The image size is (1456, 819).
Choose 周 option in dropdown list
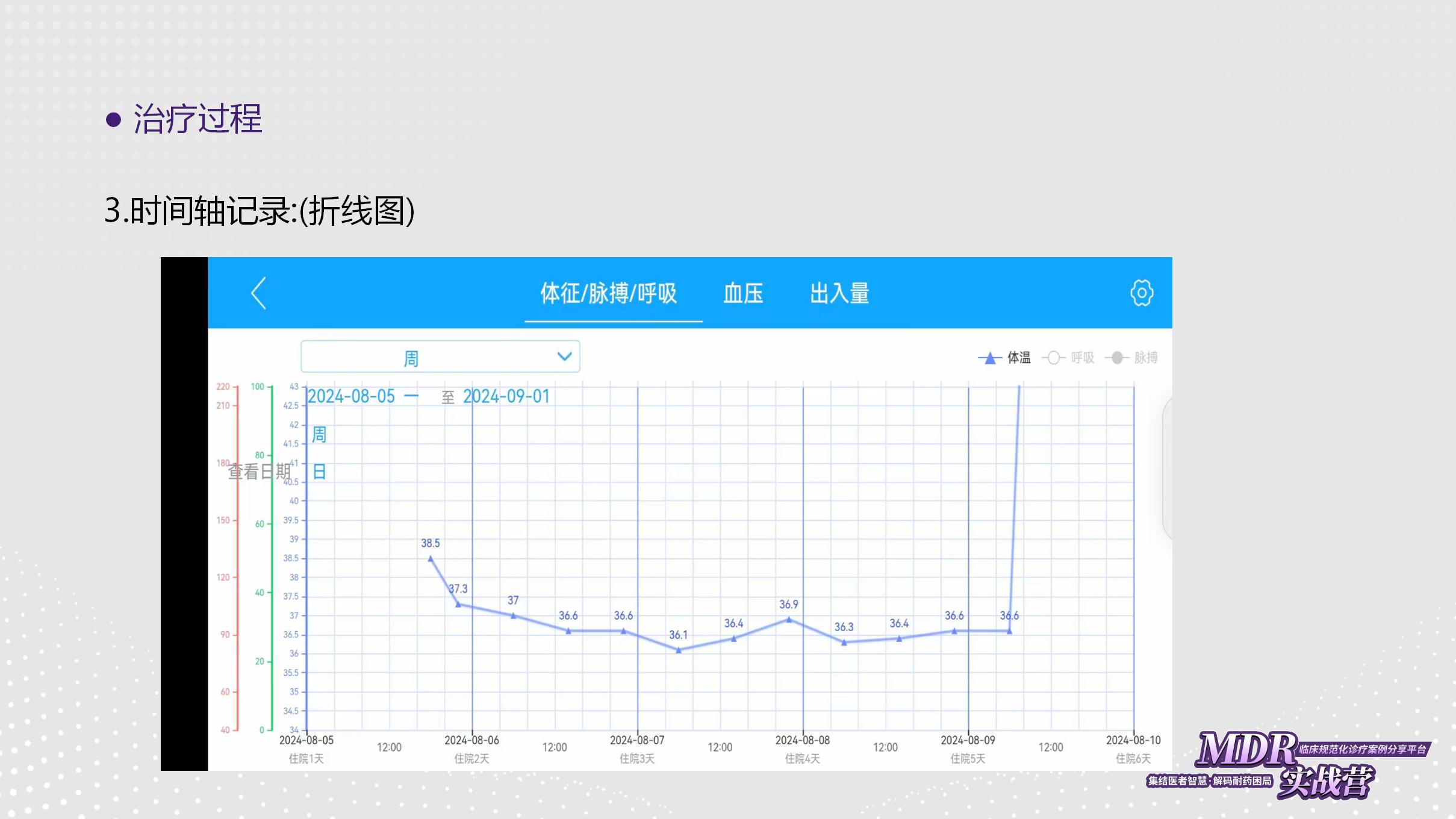[x=319, y=434]
